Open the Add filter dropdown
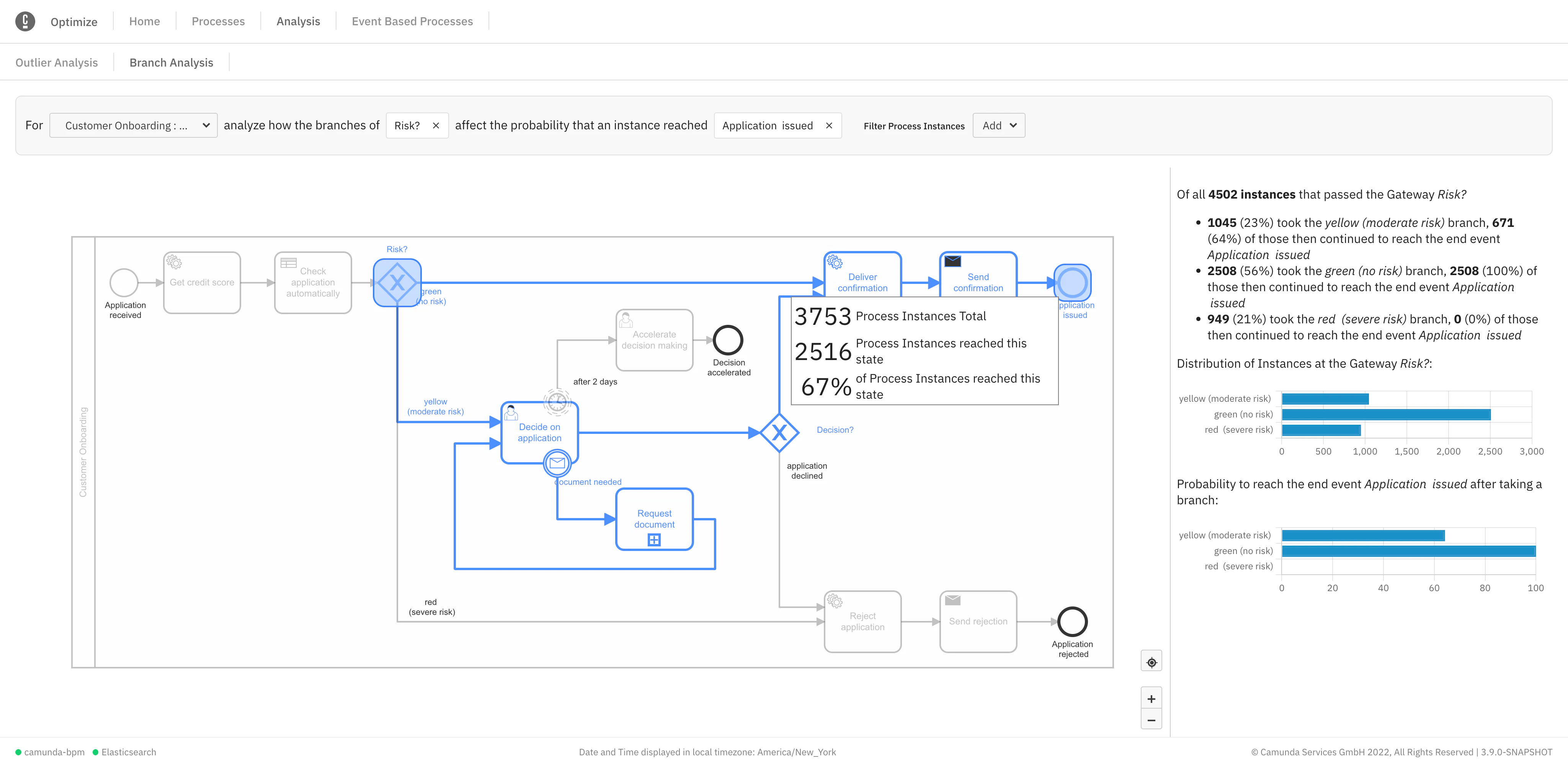Viewport: 1568px width, 766px height. 998,125
